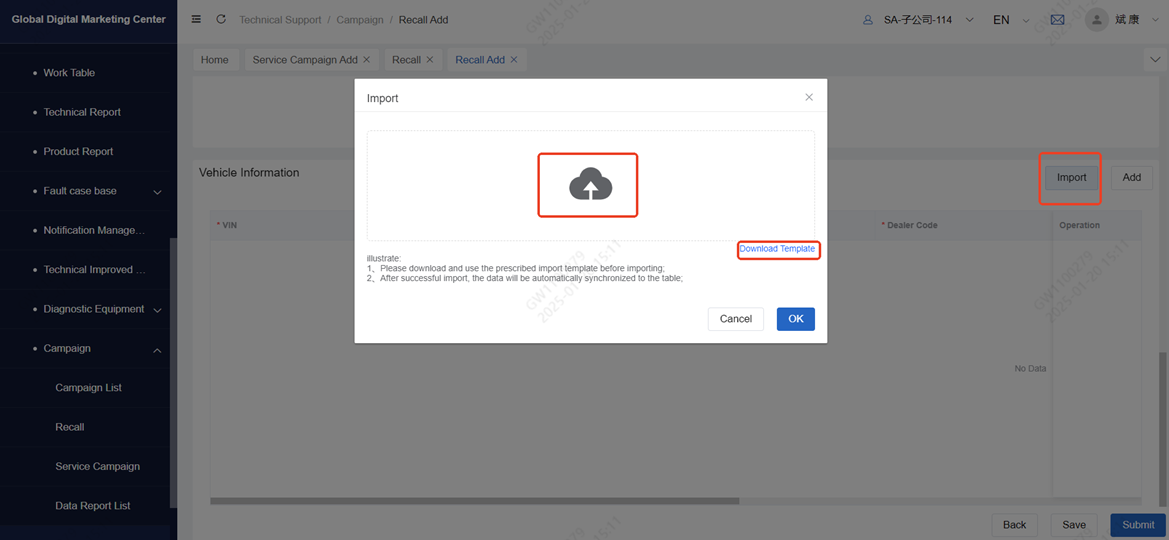Screen dimensions: 1169x540
Task: Switch to the Home tab
Action: point(214,60)
